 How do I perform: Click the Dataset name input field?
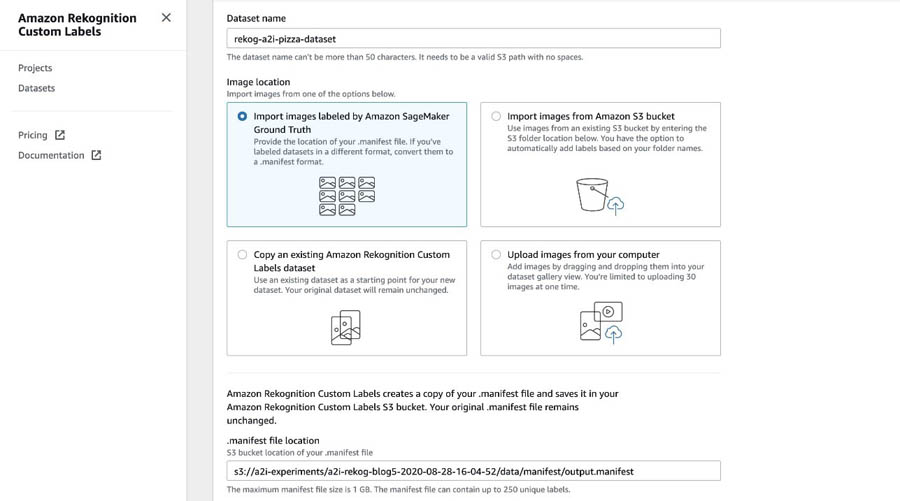[x=474, y=38]
